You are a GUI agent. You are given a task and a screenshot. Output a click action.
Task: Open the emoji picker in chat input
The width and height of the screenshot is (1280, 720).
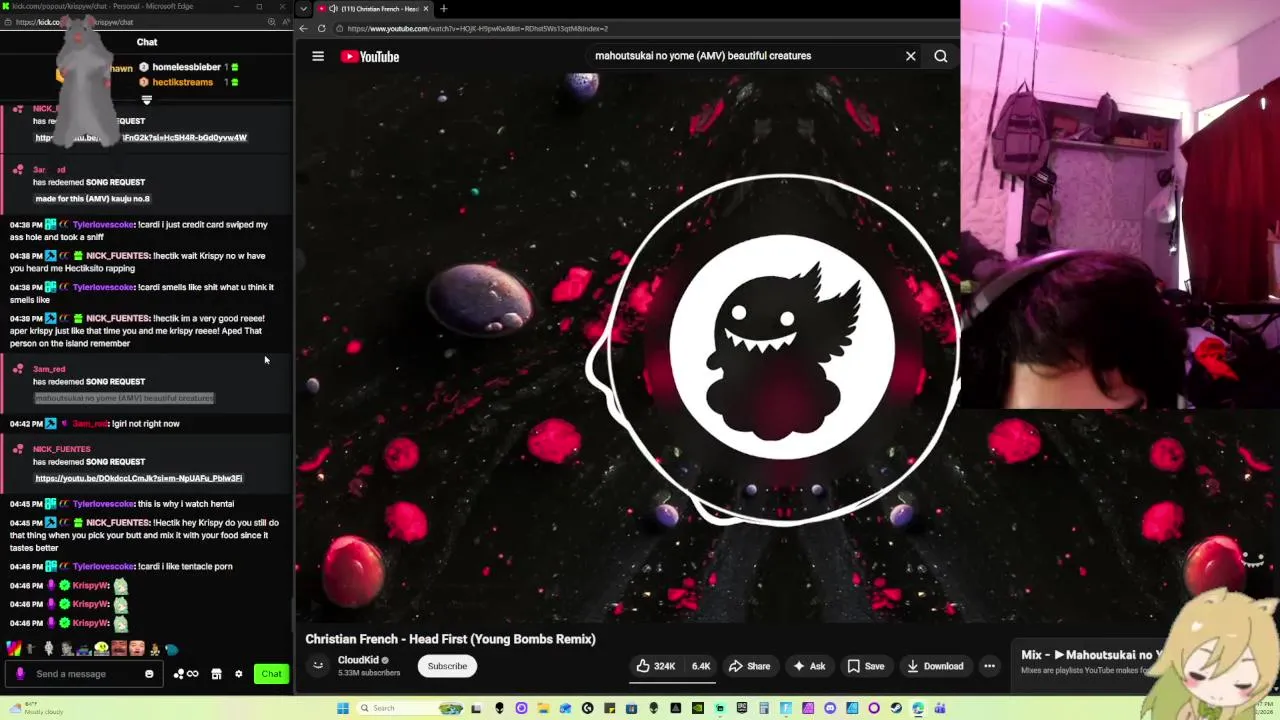[149, 674]
